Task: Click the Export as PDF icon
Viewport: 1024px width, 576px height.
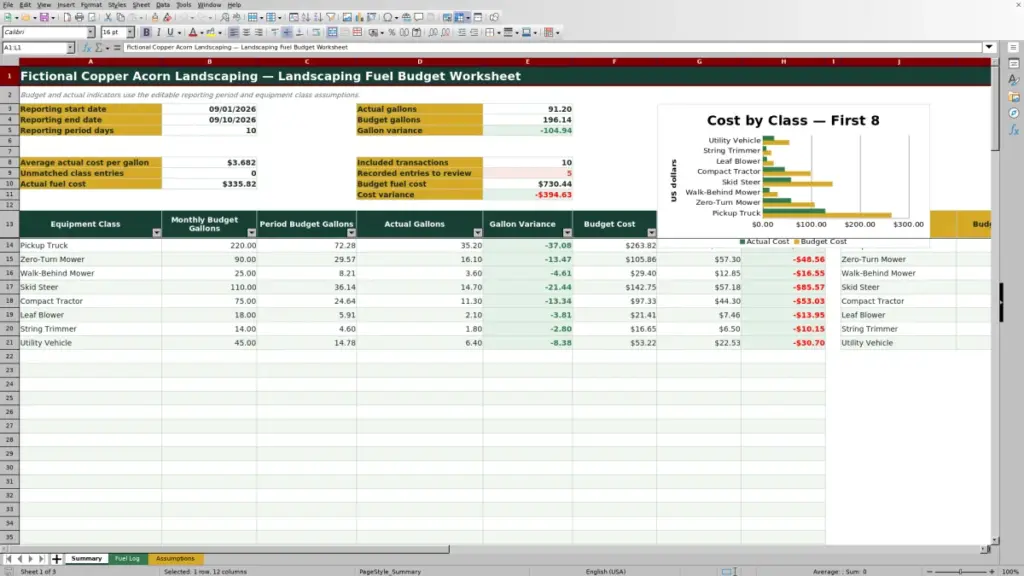Action: tap(67, 18)
